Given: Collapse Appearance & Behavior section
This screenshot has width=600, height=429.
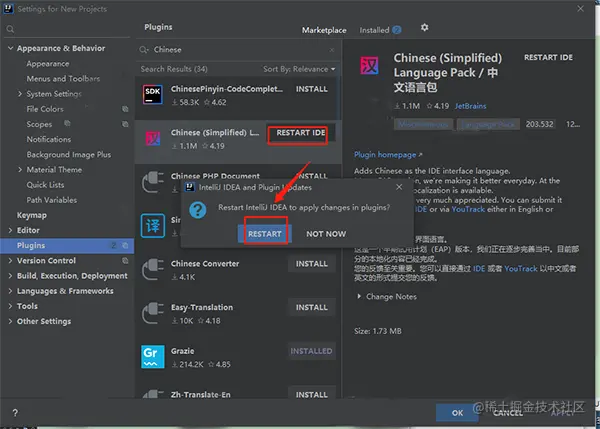Looking at the screenshot, I should coord(10,48).
